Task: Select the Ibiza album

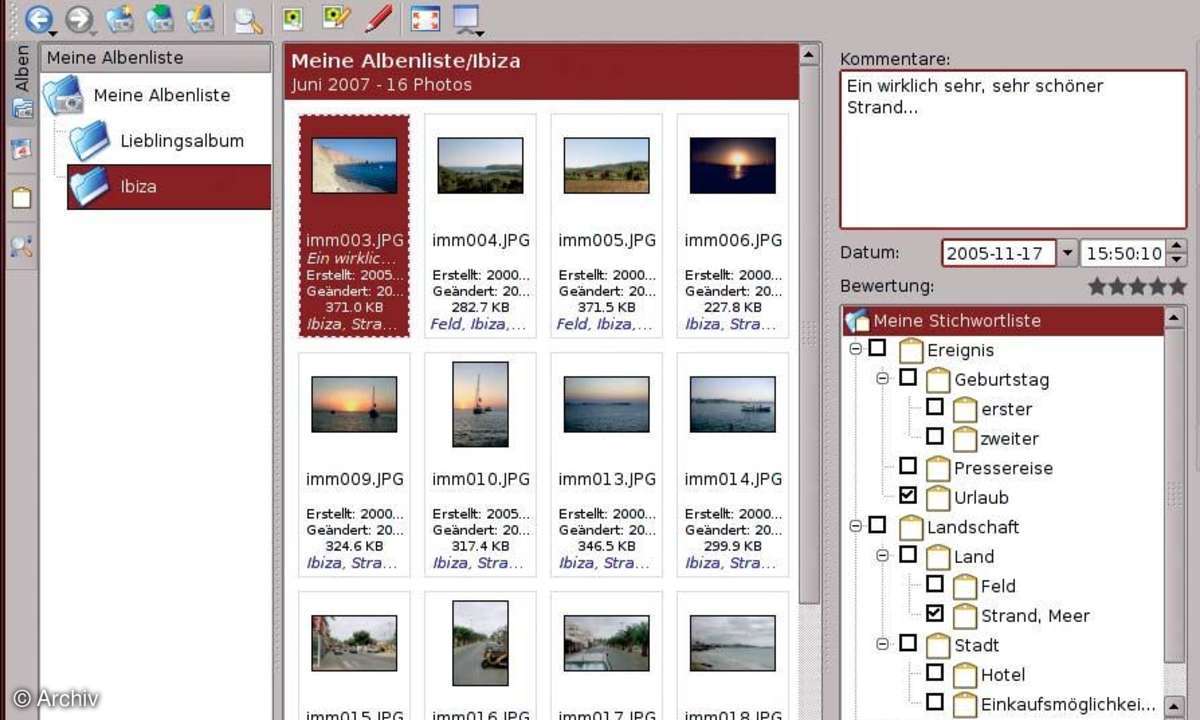Action: [x=169, y=187]
